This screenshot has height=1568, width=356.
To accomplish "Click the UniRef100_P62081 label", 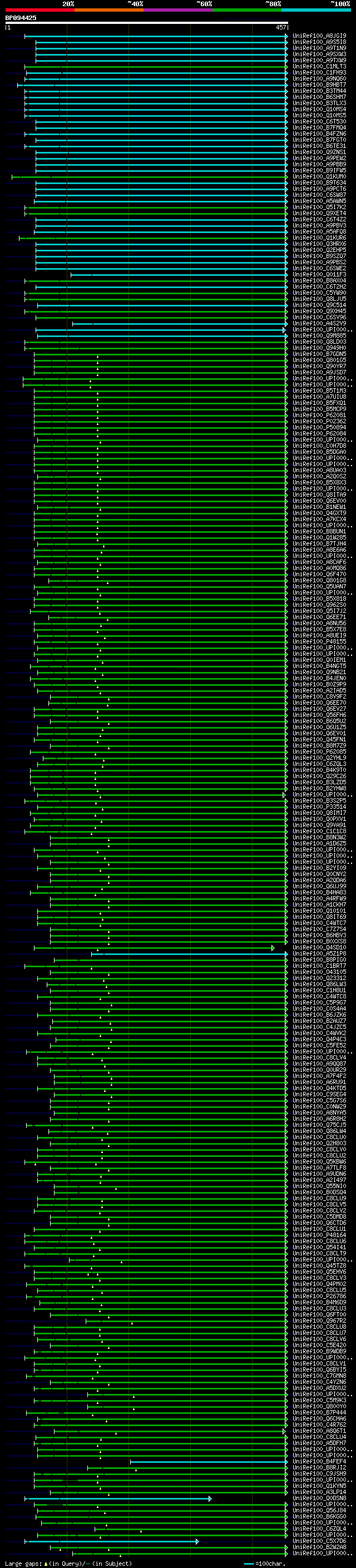I will (x=319, y=415).
